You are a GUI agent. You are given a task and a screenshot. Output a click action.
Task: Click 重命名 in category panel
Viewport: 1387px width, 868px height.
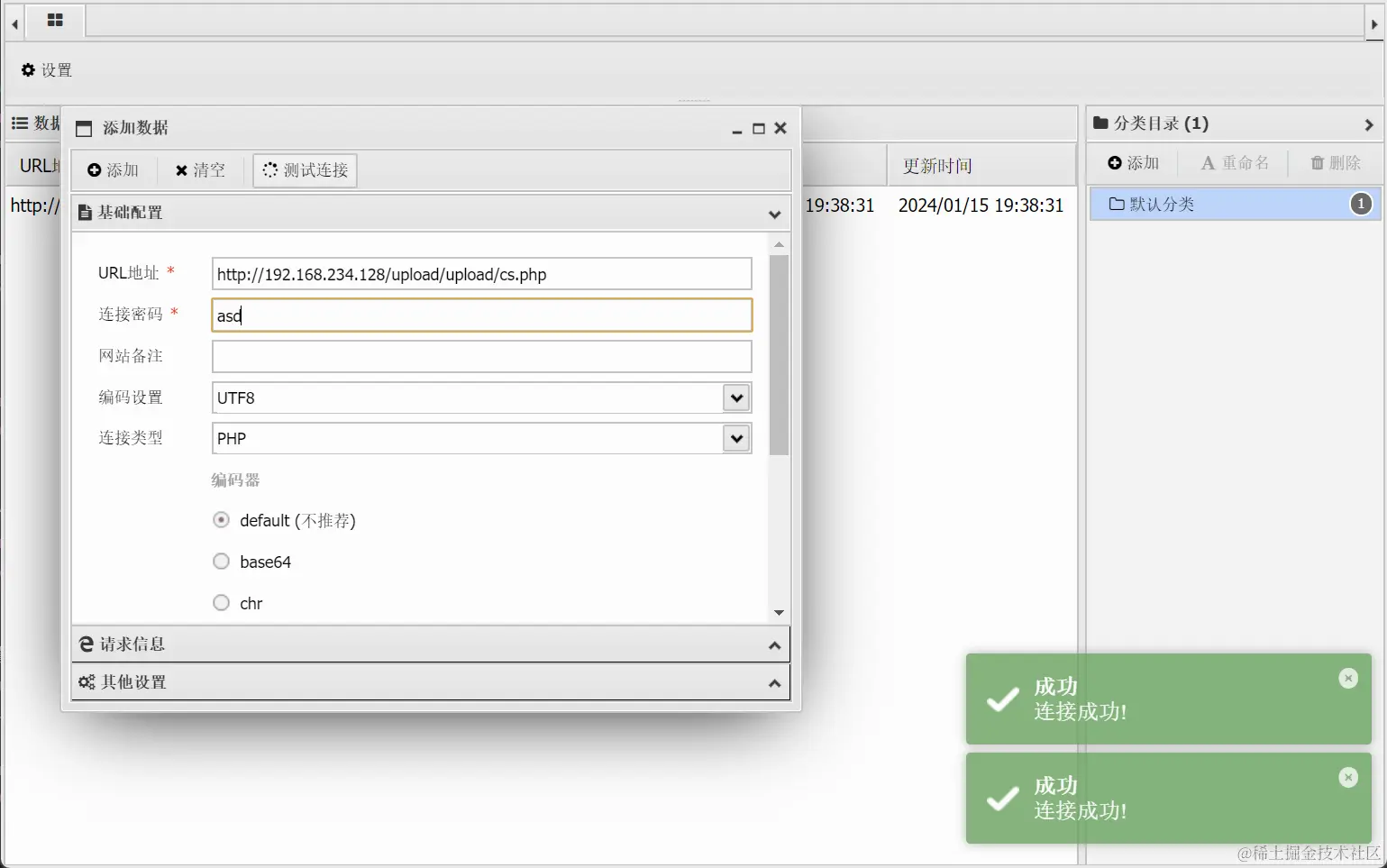1235,163
